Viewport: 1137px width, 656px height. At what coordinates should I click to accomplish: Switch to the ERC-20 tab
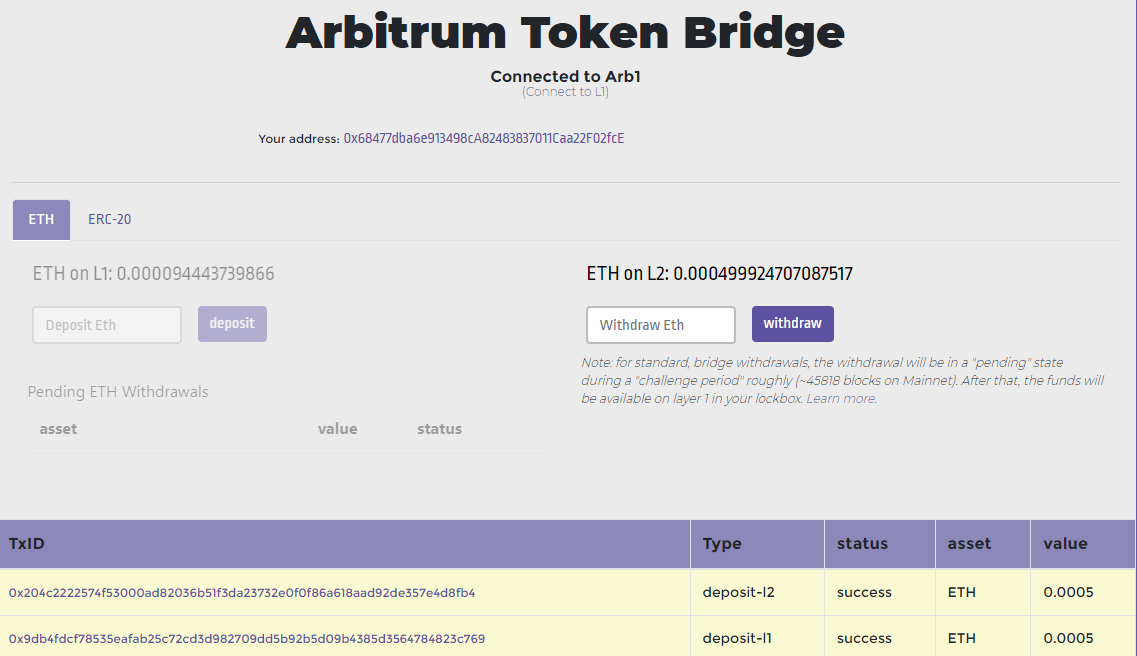pos(109,219)
